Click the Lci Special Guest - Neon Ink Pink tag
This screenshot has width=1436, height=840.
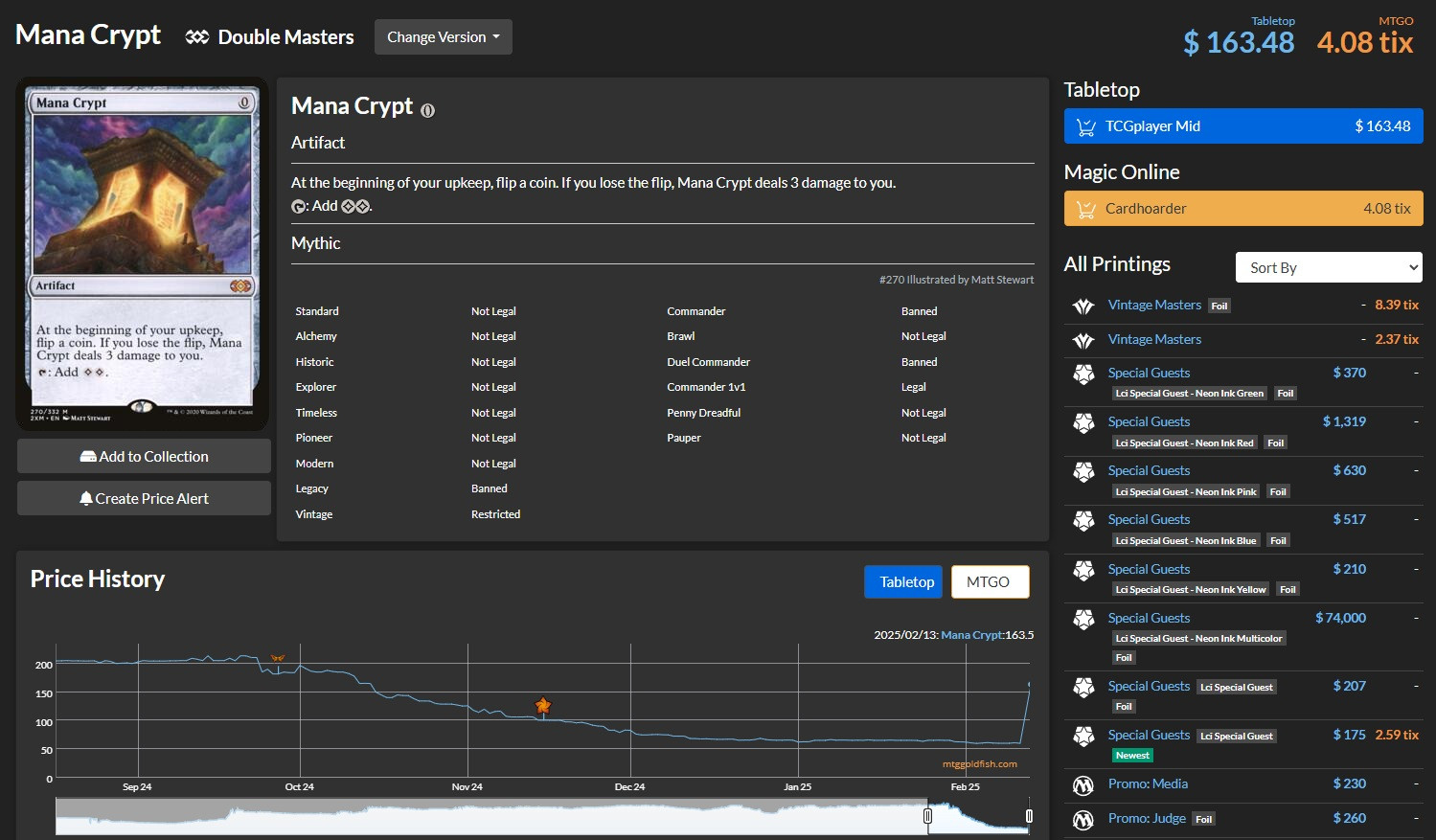pos(1185,492)
